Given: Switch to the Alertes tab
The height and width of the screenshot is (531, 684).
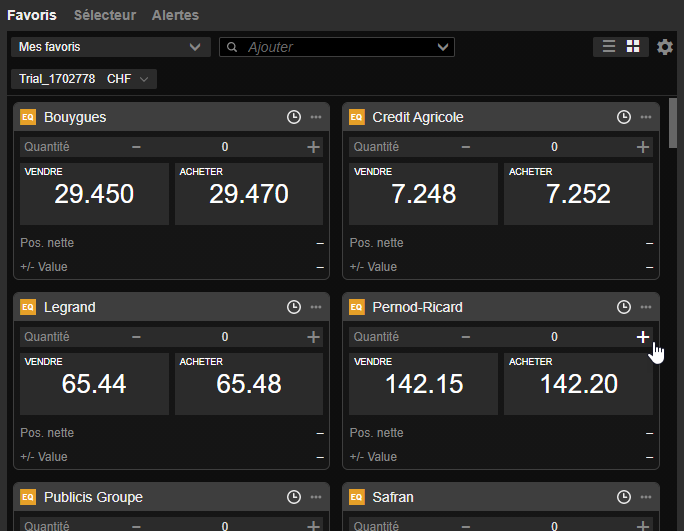Looking at the screenshot, I should click(x=175, y=15).
